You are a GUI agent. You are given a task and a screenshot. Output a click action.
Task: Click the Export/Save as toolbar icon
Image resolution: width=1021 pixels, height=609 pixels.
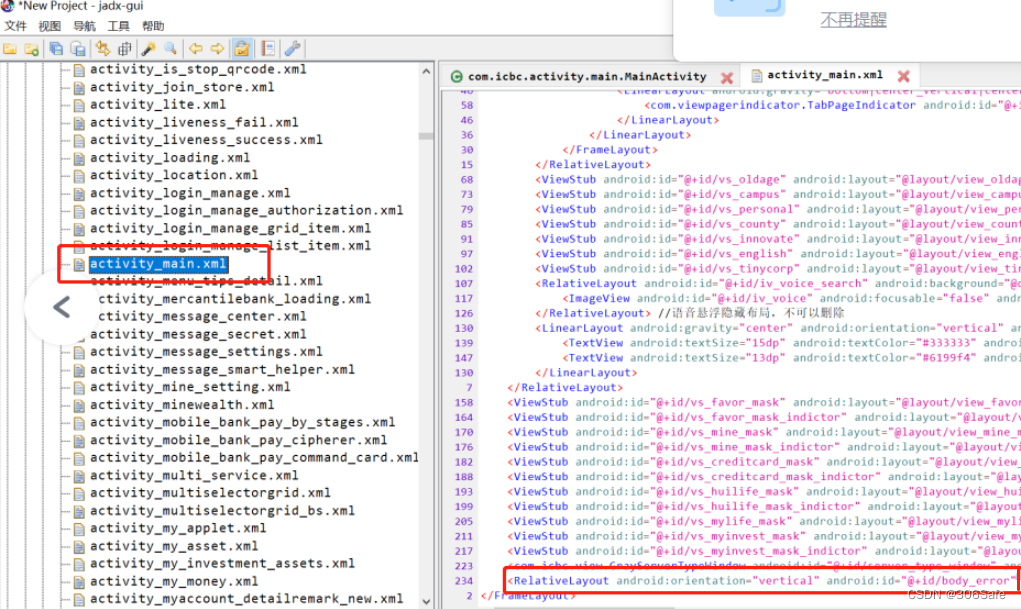(78, 49)
